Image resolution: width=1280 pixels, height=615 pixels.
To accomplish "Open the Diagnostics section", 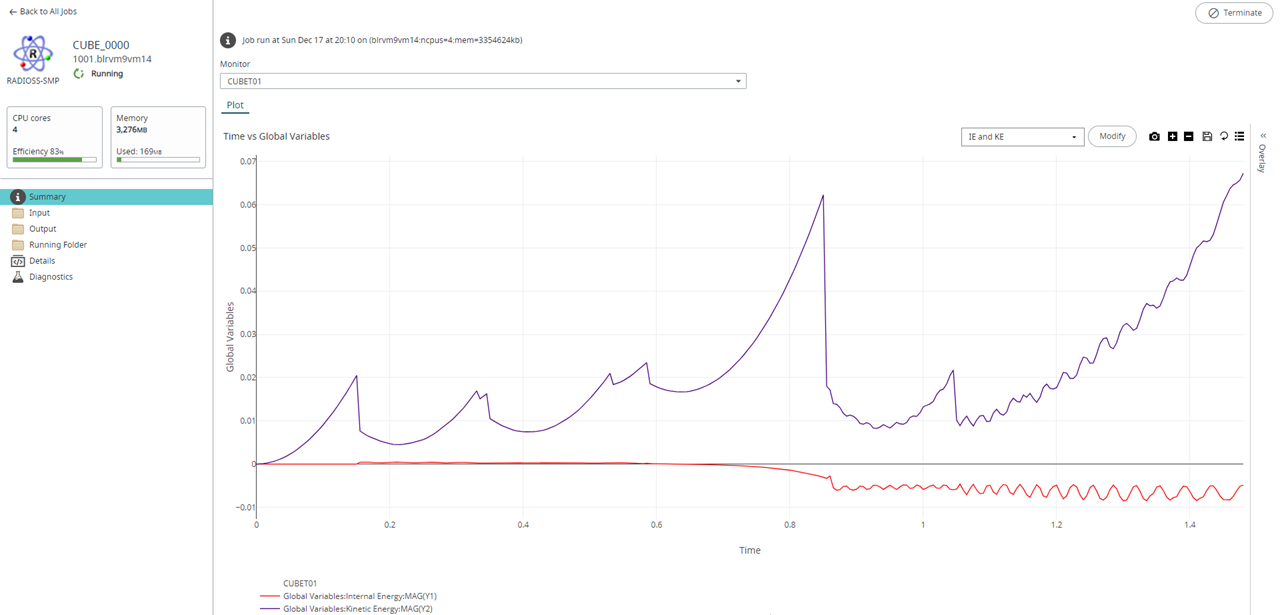I will pyautogui.click(x=50, y=277).
